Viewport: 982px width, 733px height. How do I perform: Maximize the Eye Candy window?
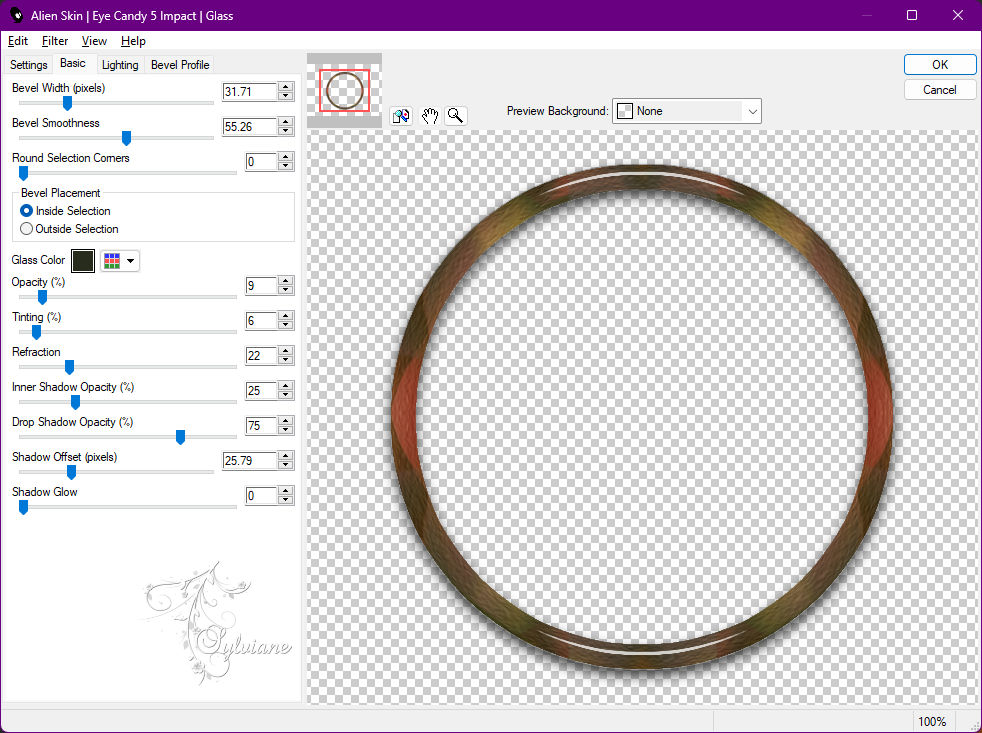tap(912, 15)
